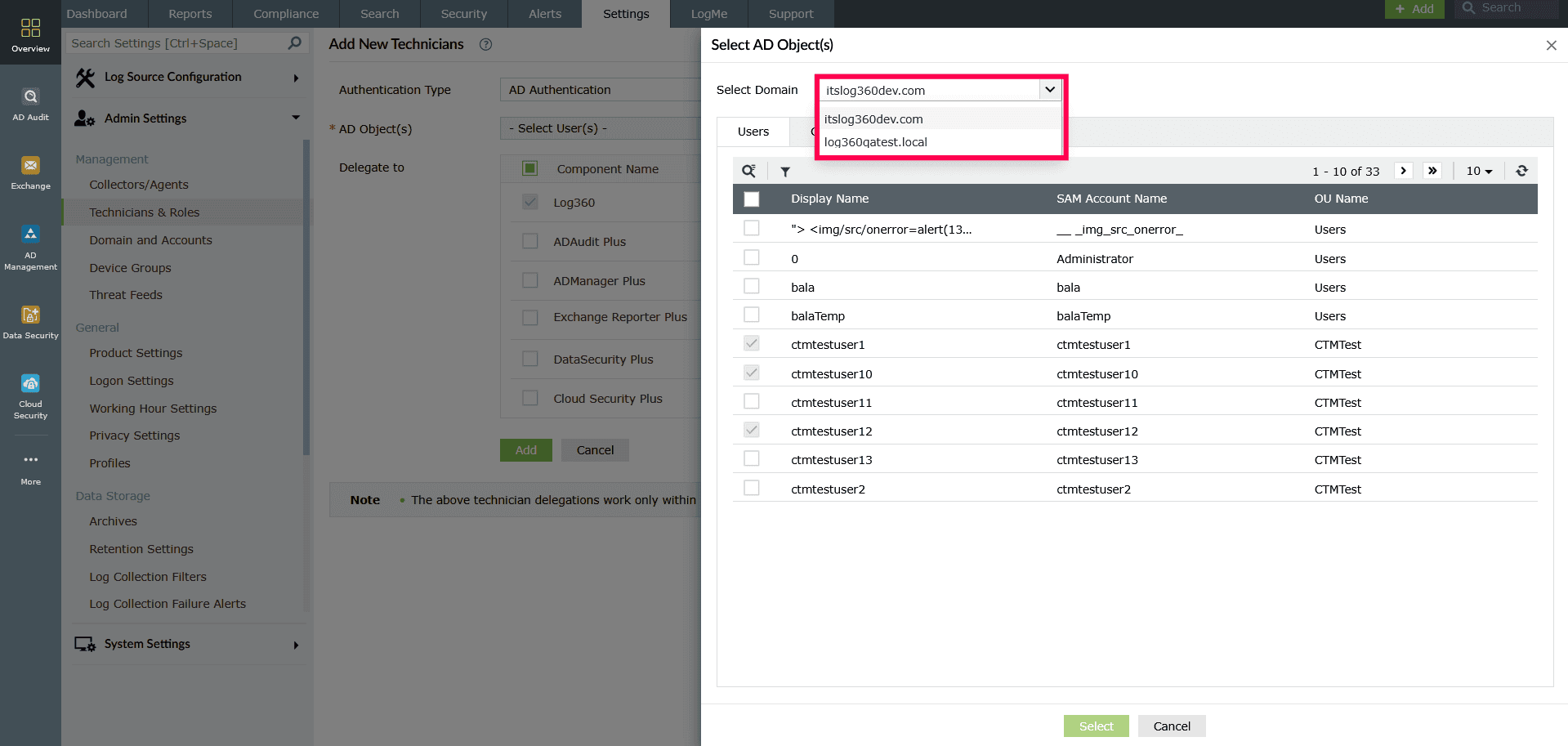
Task: Choose log360qatest.local from the domain list
Action: [875, 142]
